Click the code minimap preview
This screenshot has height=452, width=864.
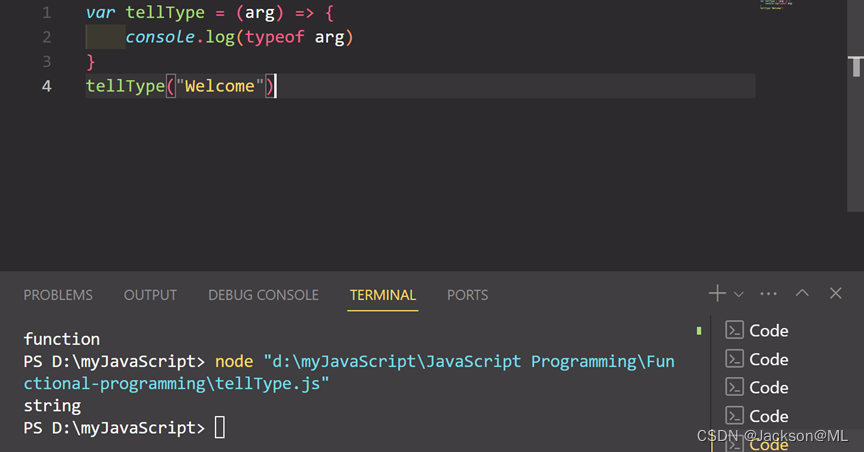(x=776, y=5)
